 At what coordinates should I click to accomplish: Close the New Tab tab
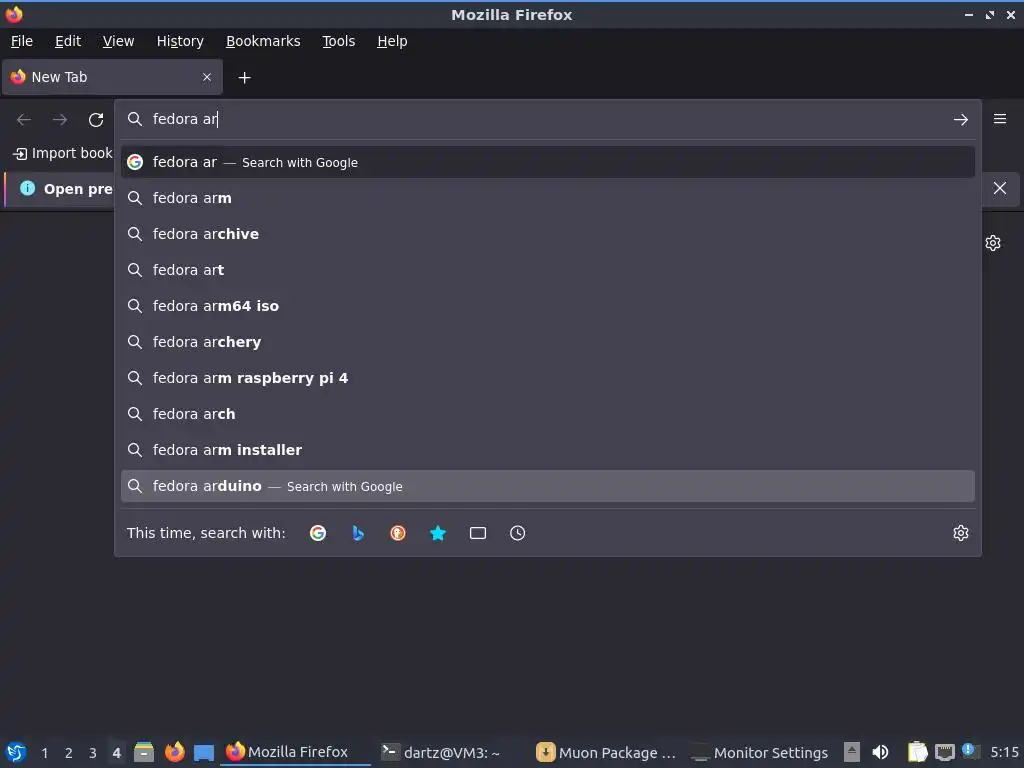click(x=207, y=77)
